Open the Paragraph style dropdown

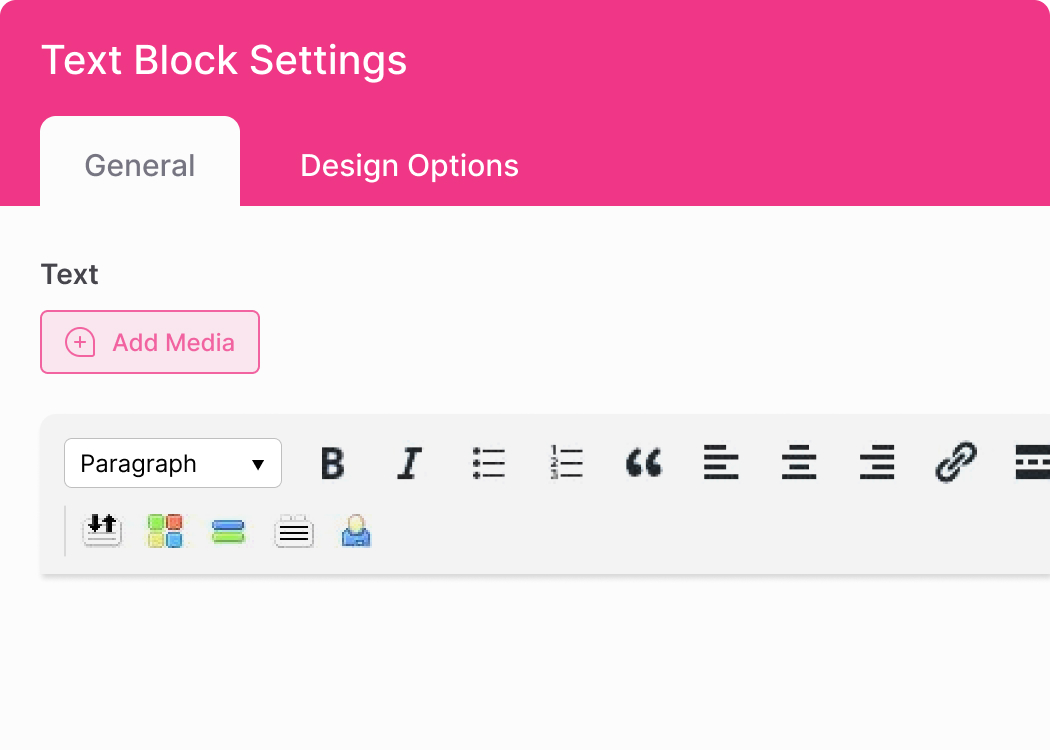[172, 462]
